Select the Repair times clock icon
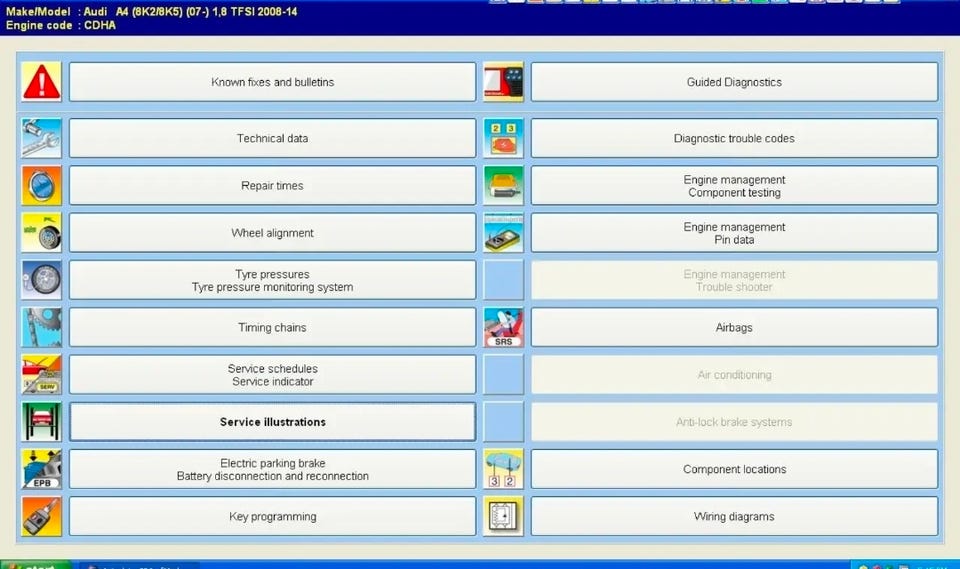 point(42,185)
